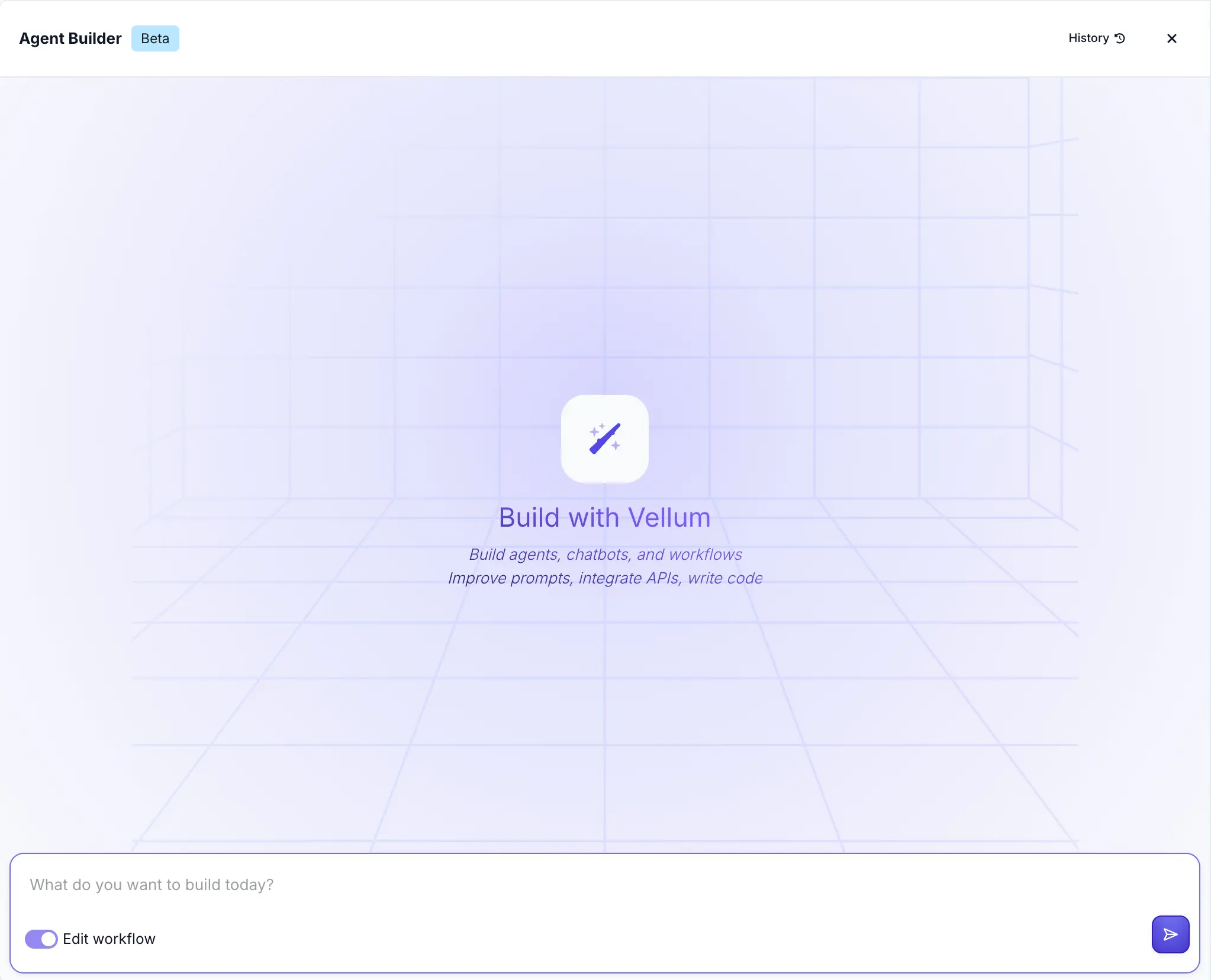Click 'Improve prompts, integrate APIs, write code' text
This screenshot has height=980, width=1211.
[x=605, y=578]
